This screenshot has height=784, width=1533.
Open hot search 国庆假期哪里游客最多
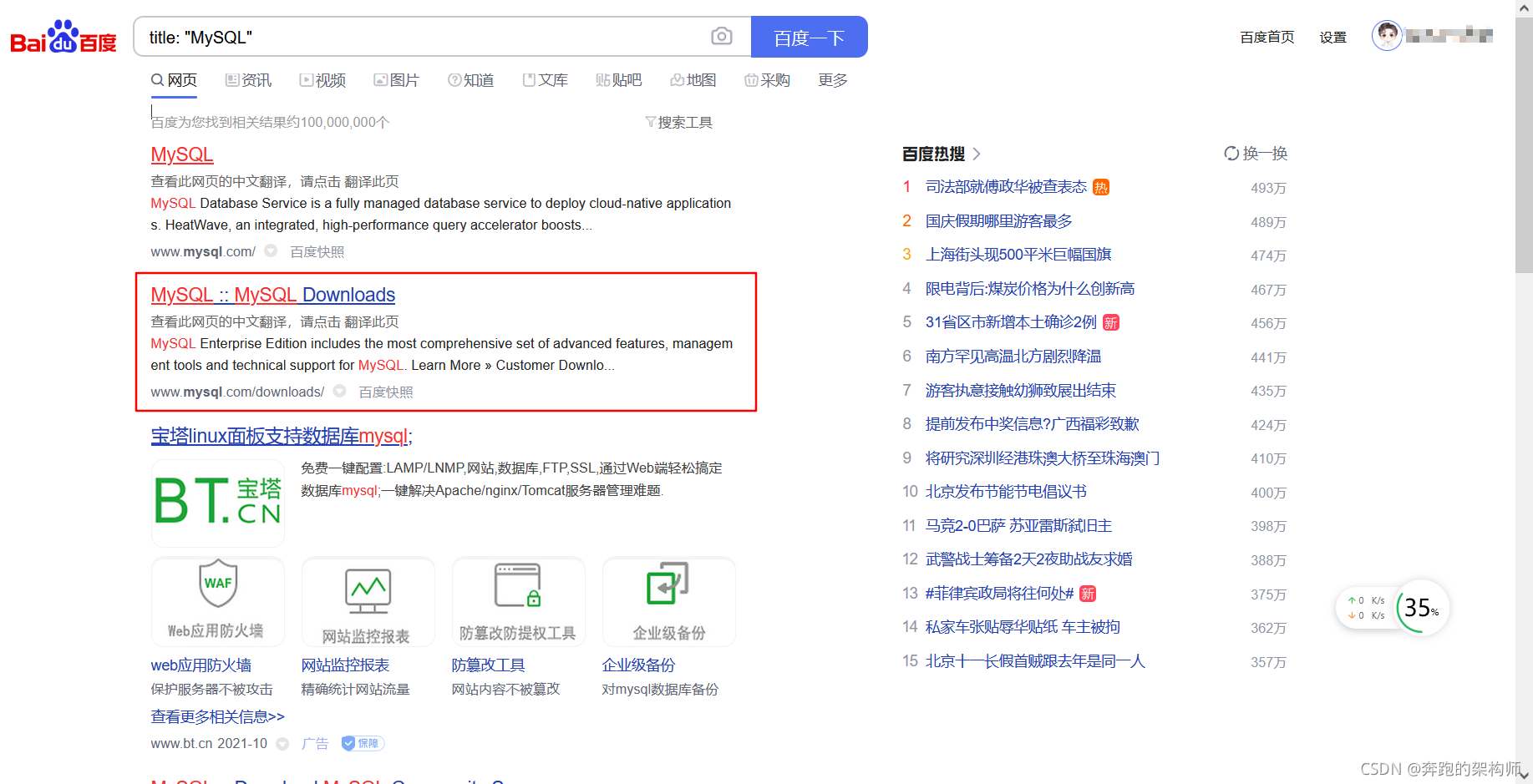click(x=998, y=221)
